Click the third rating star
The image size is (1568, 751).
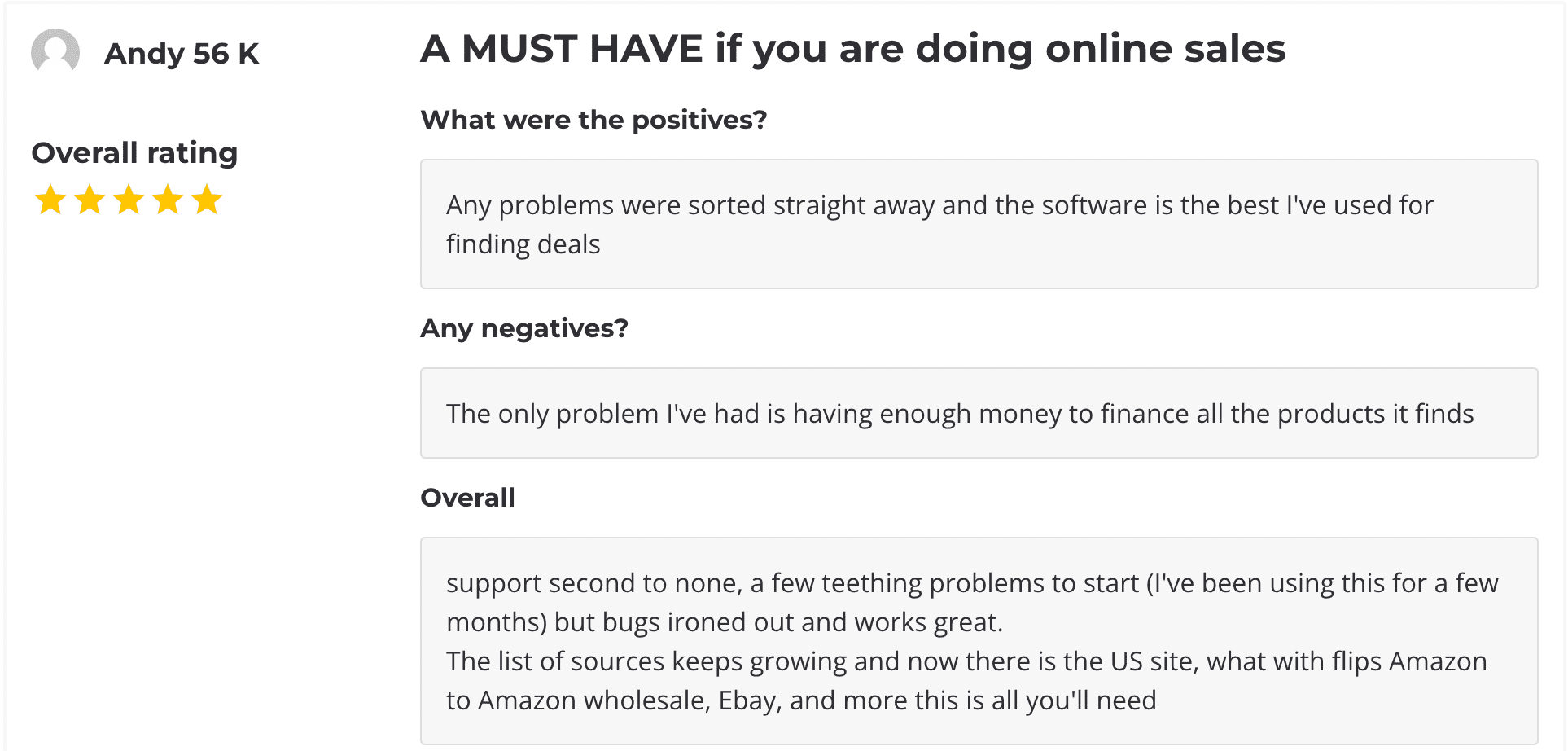[129, 200]
